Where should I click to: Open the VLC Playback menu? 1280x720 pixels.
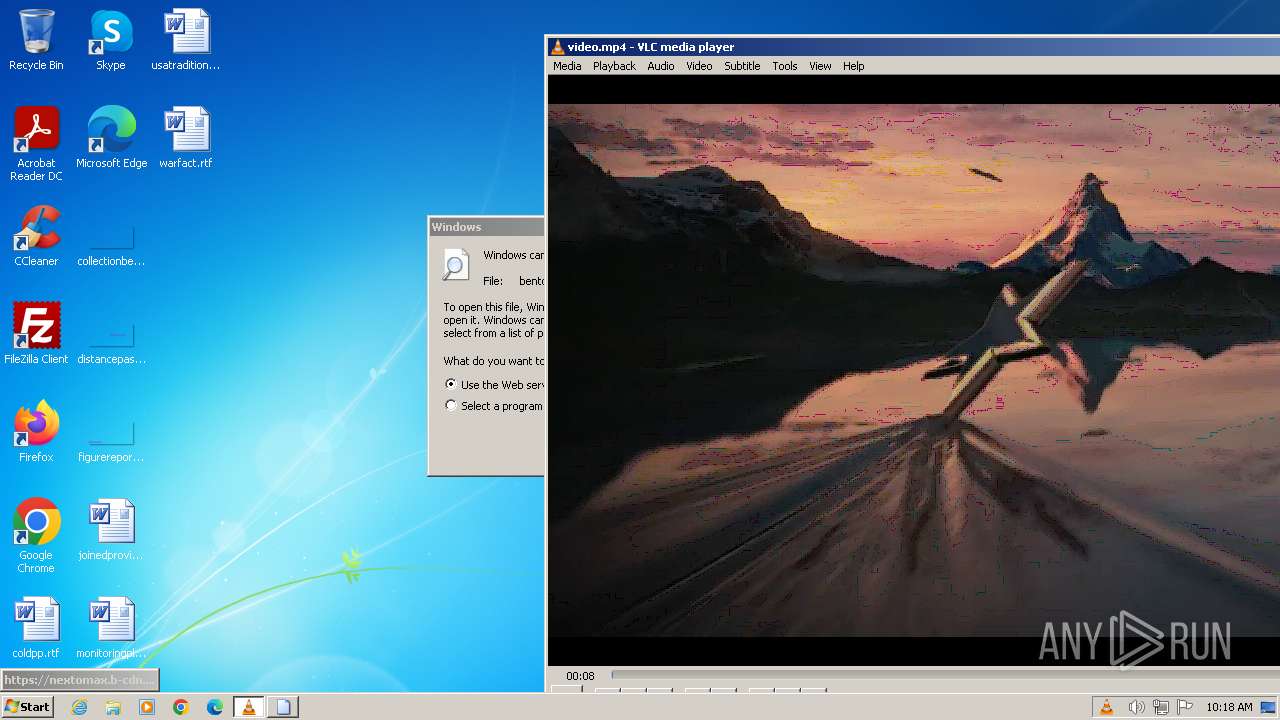pos(614,66)
